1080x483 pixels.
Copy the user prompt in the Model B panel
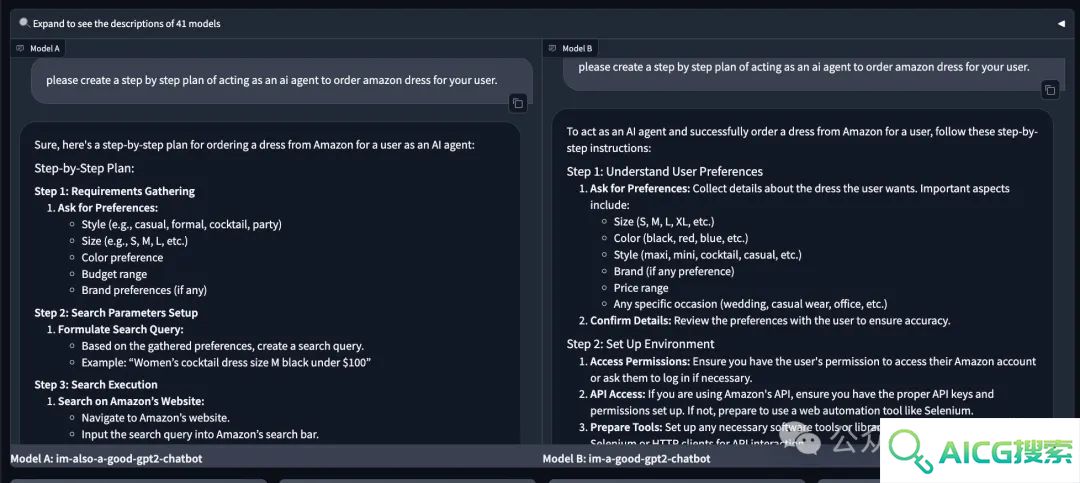pos(1050,90)
